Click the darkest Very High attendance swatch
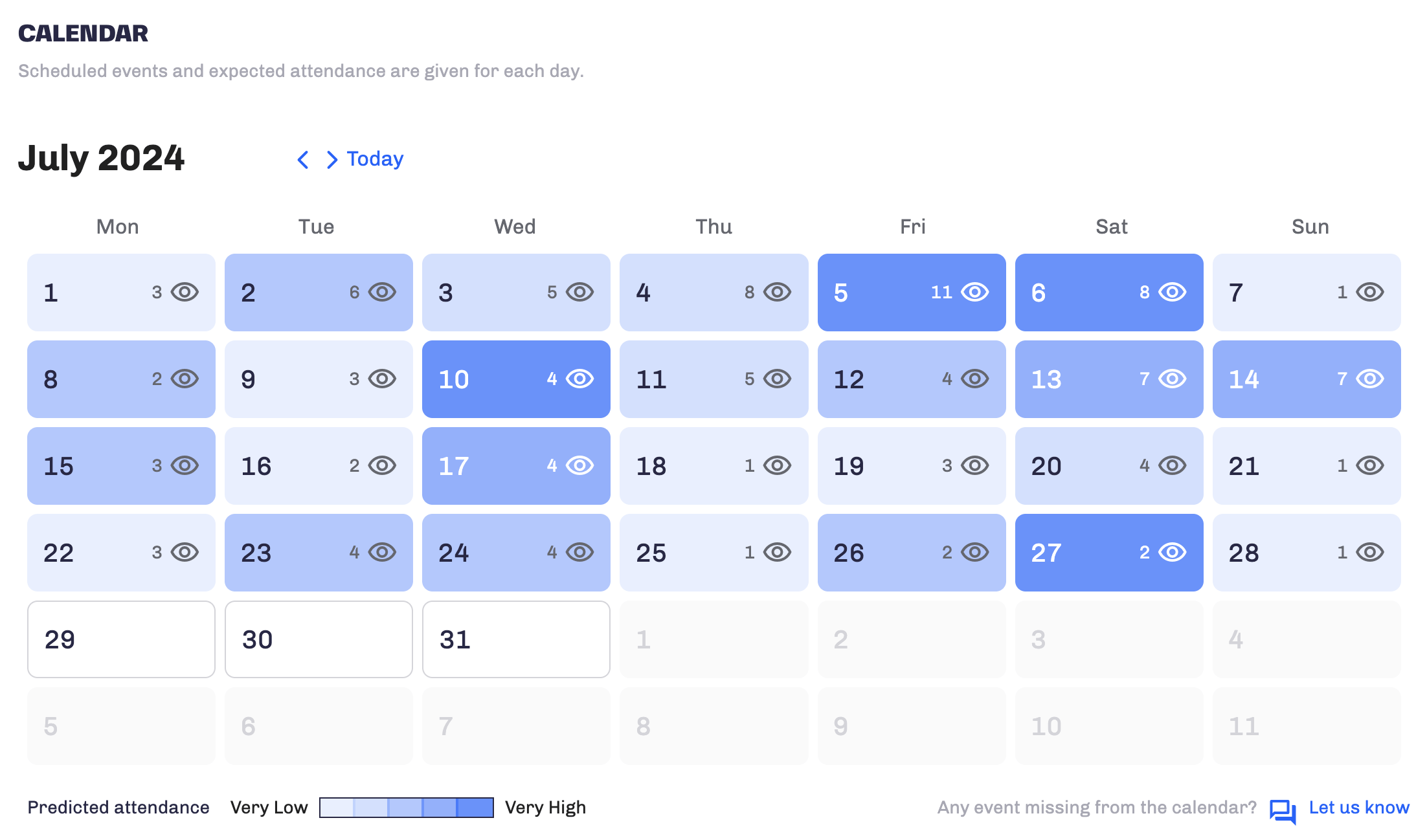Image resolution: width=1427 pixels, height=840 pixels. 475,808
